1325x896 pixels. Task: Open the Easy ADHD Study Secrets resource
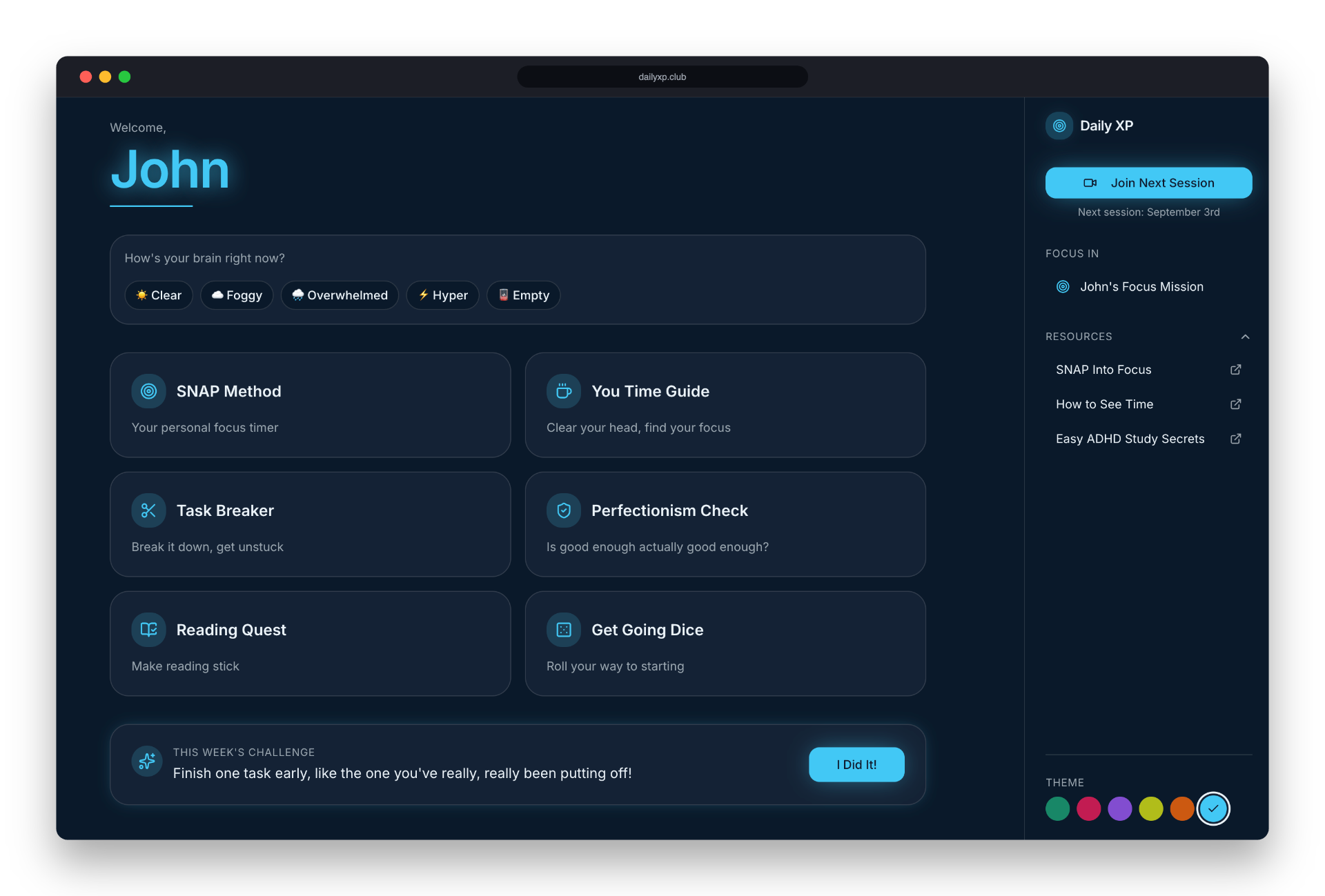tap(1149, 439)
